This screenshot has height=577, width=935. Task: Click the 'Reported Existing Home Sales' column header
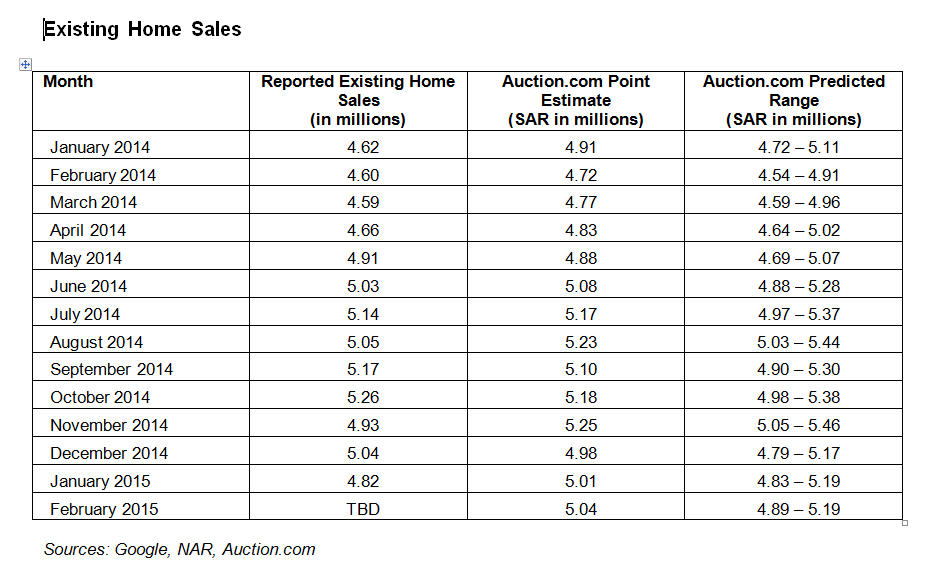358,100
